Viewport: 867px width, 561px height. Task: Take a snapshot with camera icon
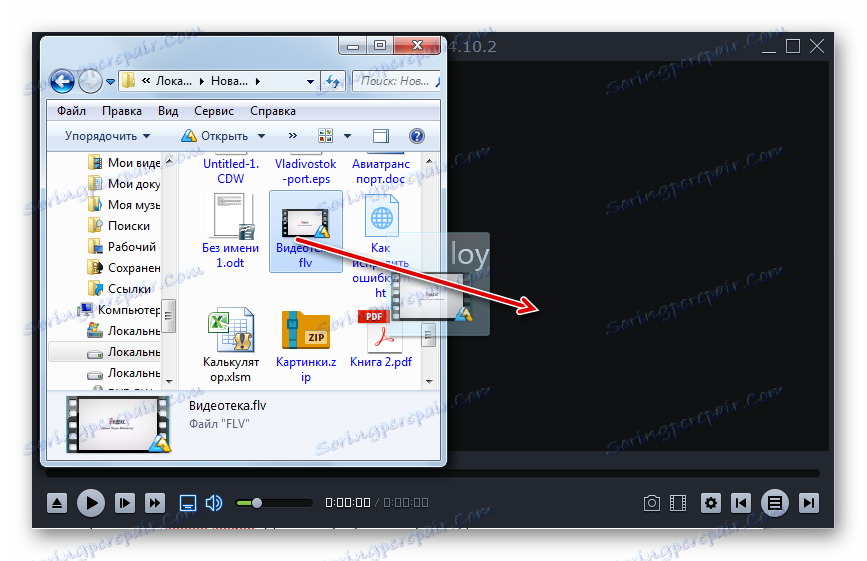[x=652, y=503]
